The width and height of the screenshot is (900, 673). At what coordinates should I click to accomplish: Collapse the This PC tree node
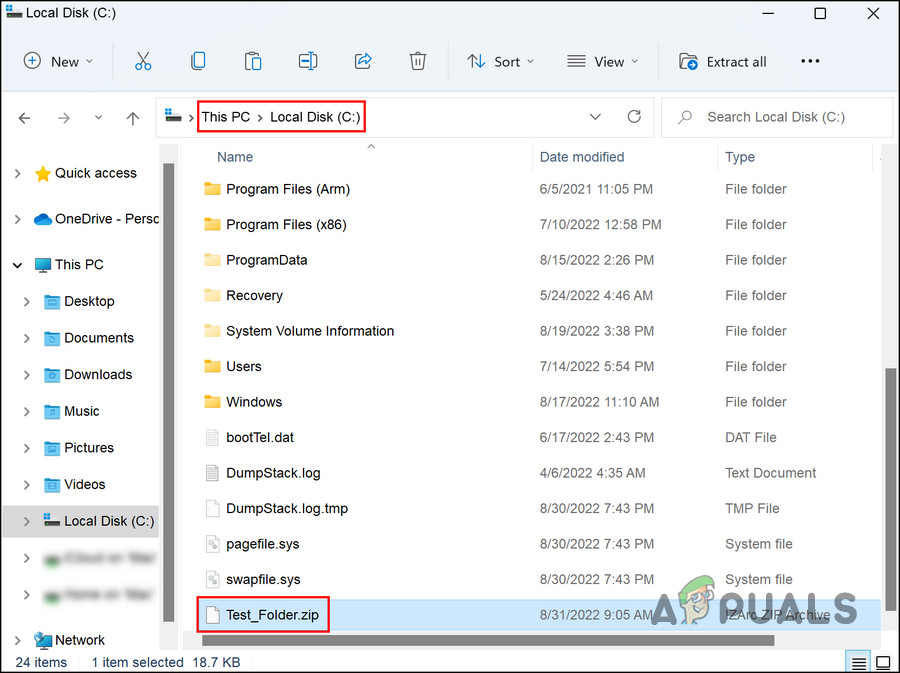18,265
